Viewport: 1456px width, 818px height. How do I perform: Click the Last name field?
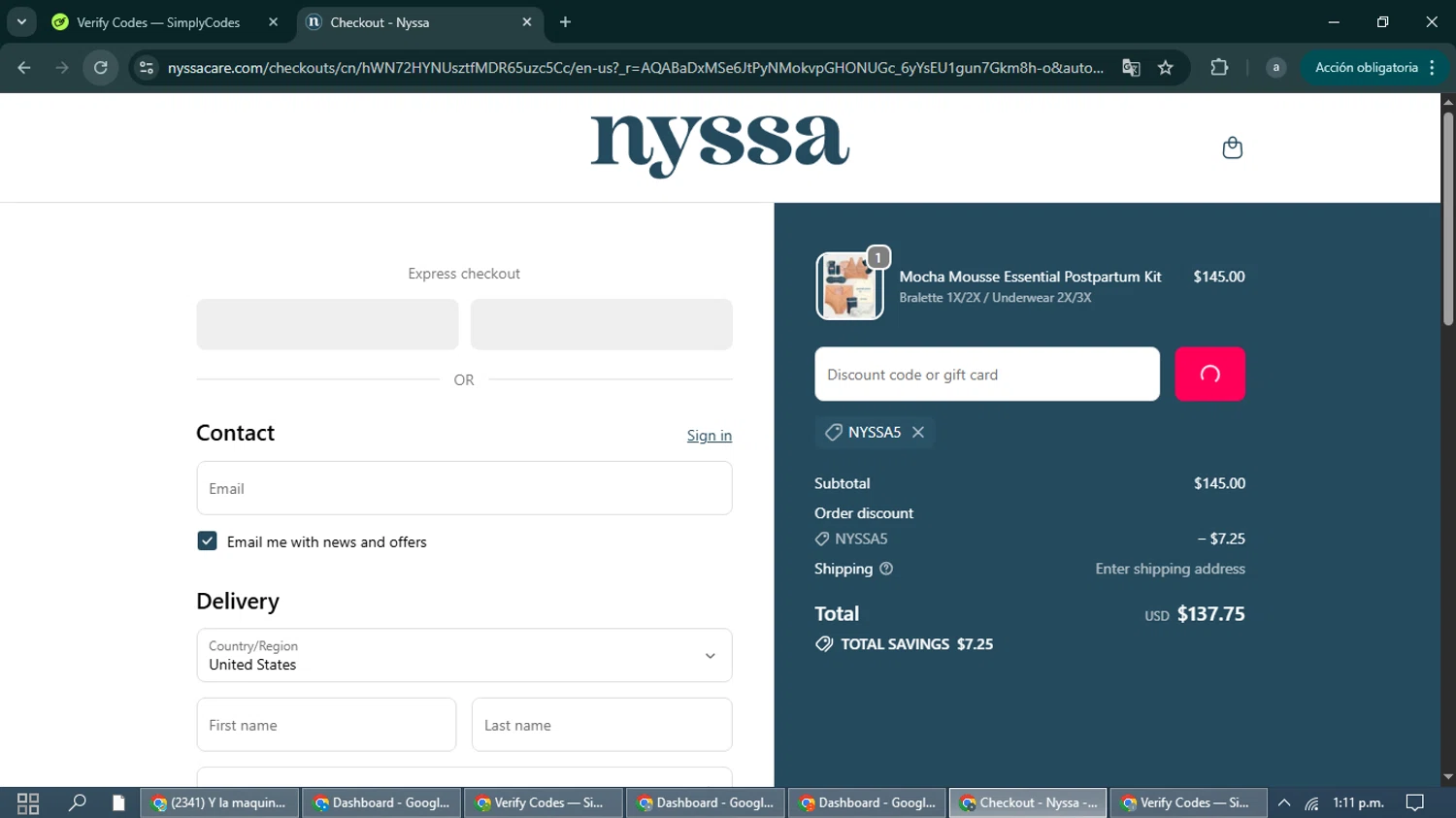pyautogui.click(x=602, y=725)
